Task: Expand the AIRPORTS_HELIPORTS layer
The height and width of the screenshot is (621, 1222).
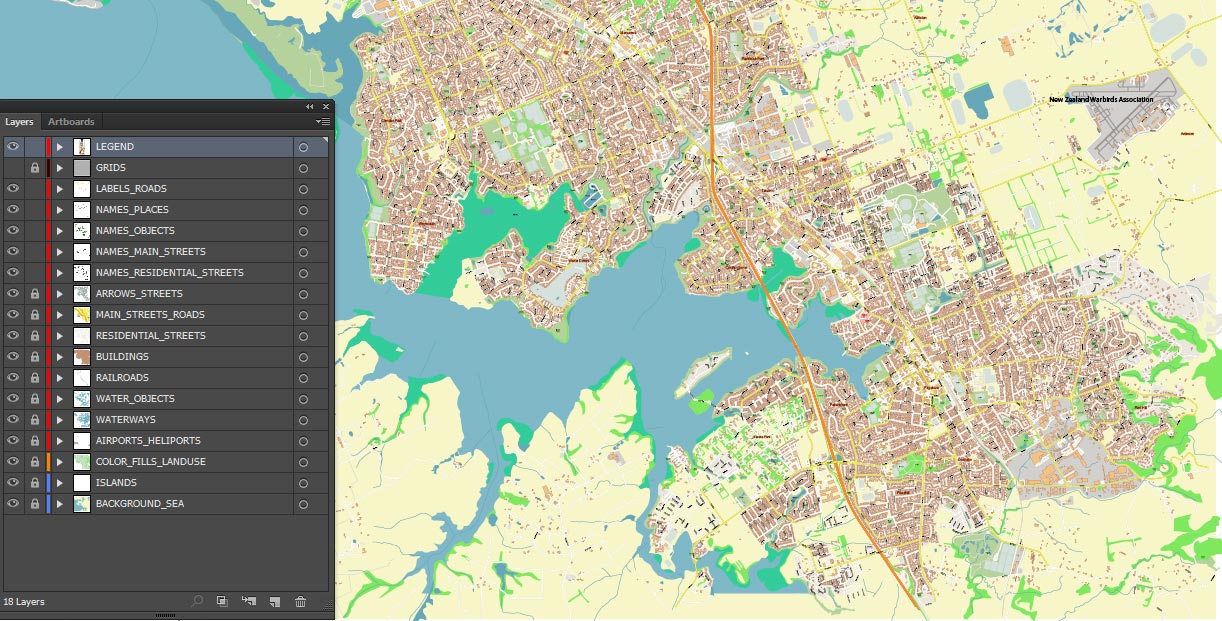Action: pos(60,441)
